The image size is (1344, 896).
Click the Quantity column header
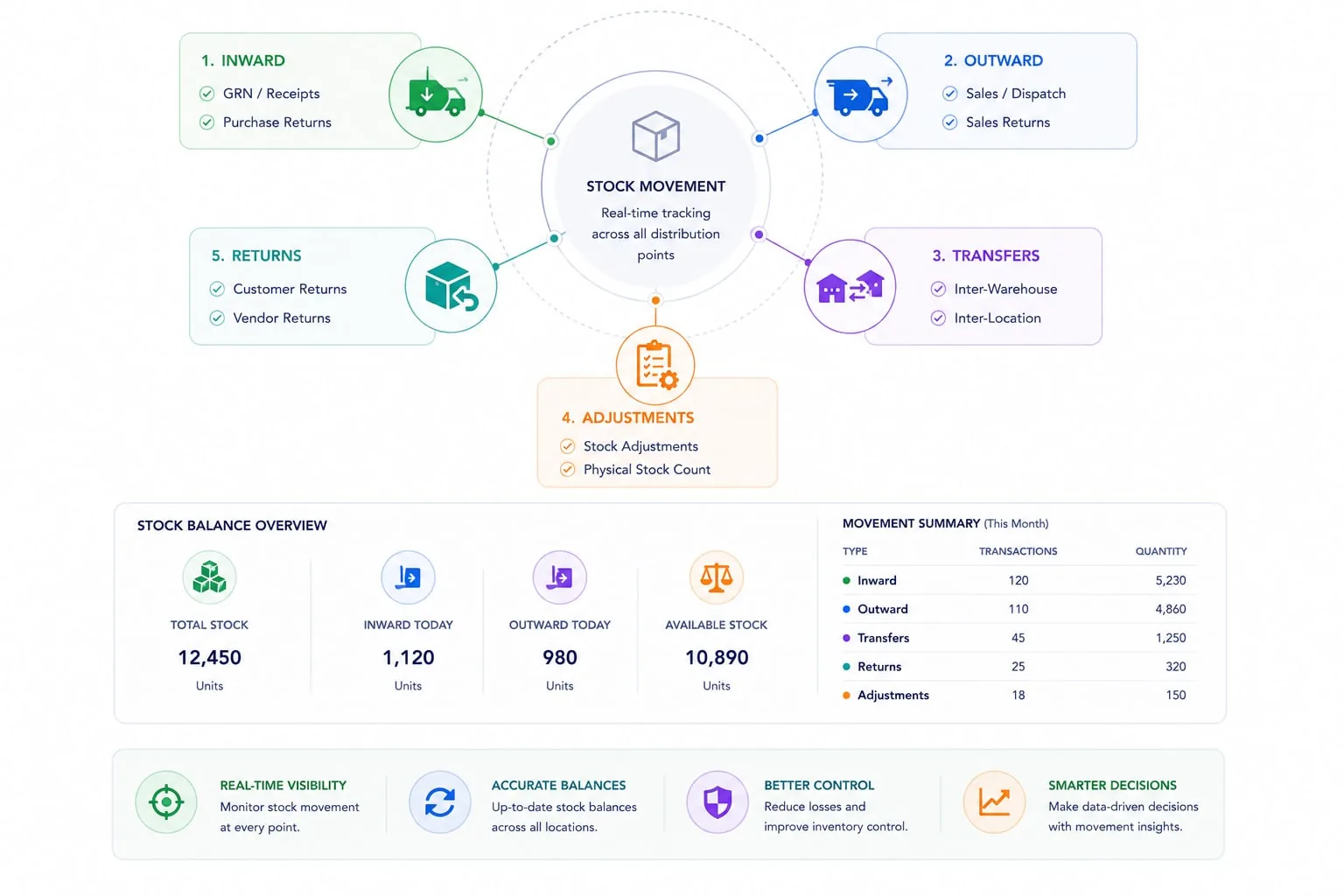[x=1161, y=551]
